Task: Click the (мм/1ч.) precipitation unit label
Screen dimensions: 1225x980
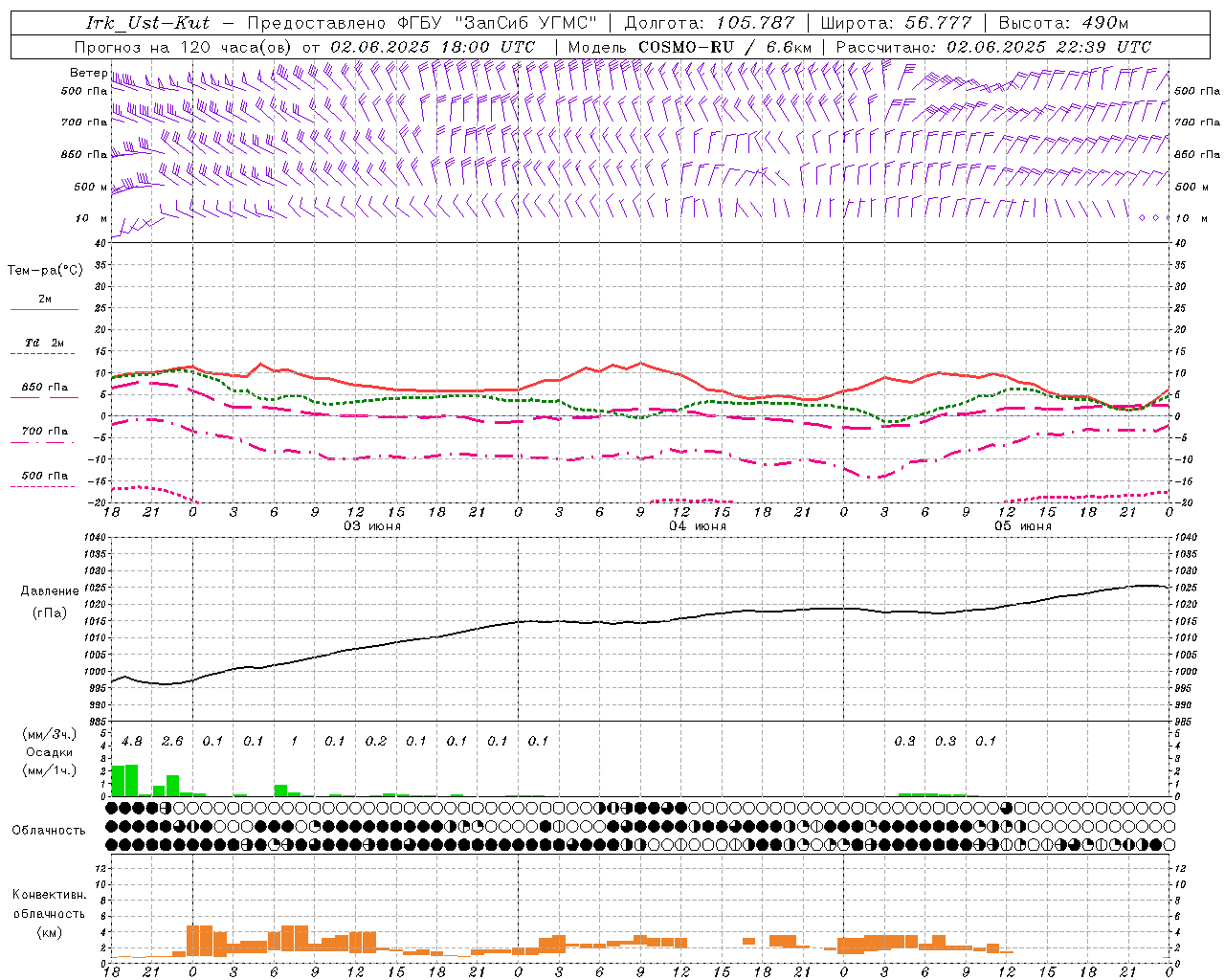Action: 50,770
